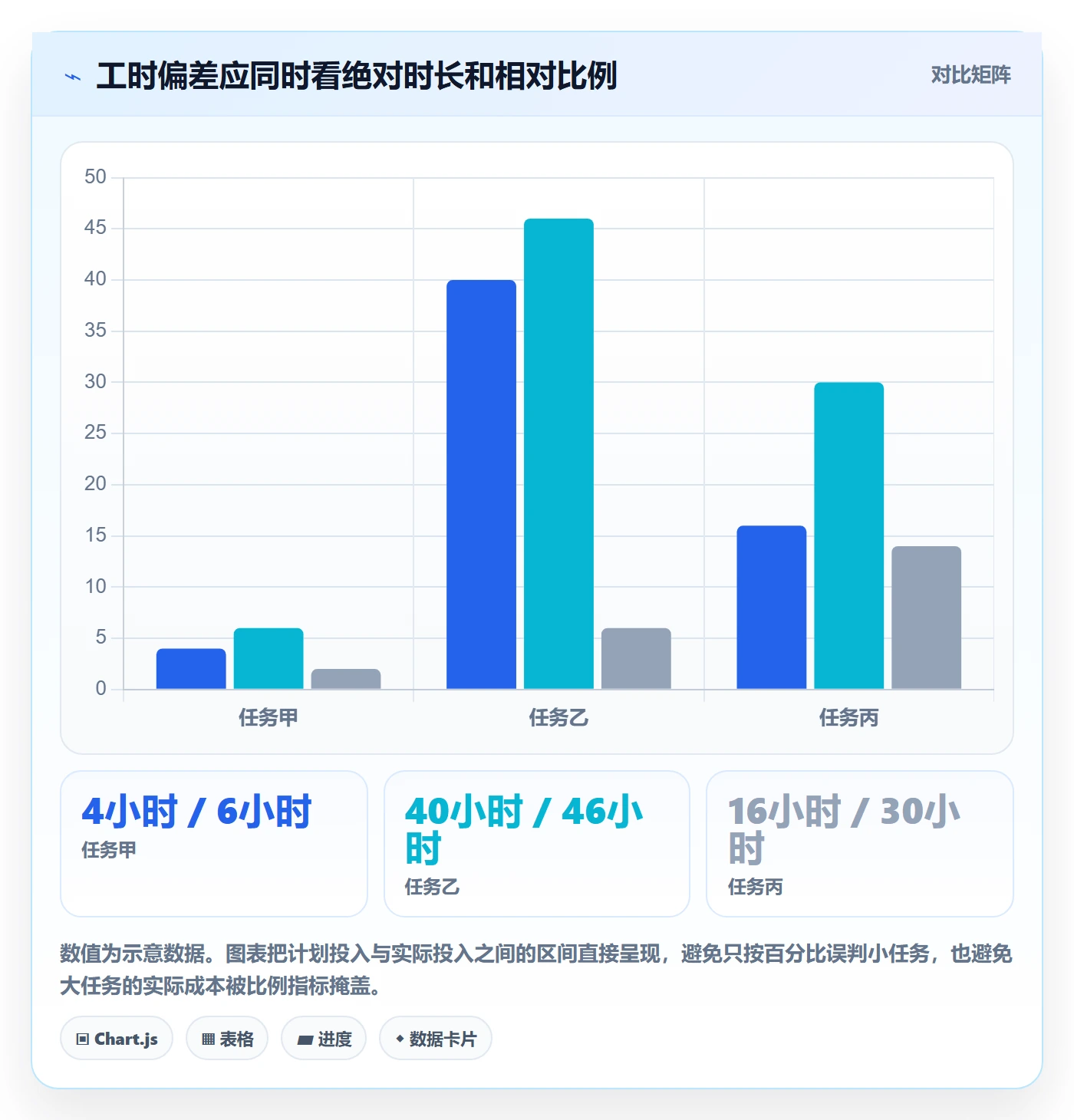Screen dimensions: 1074x1120
Task: Click the 任务甲 x-axis label
Action: (x=268, y=718)
